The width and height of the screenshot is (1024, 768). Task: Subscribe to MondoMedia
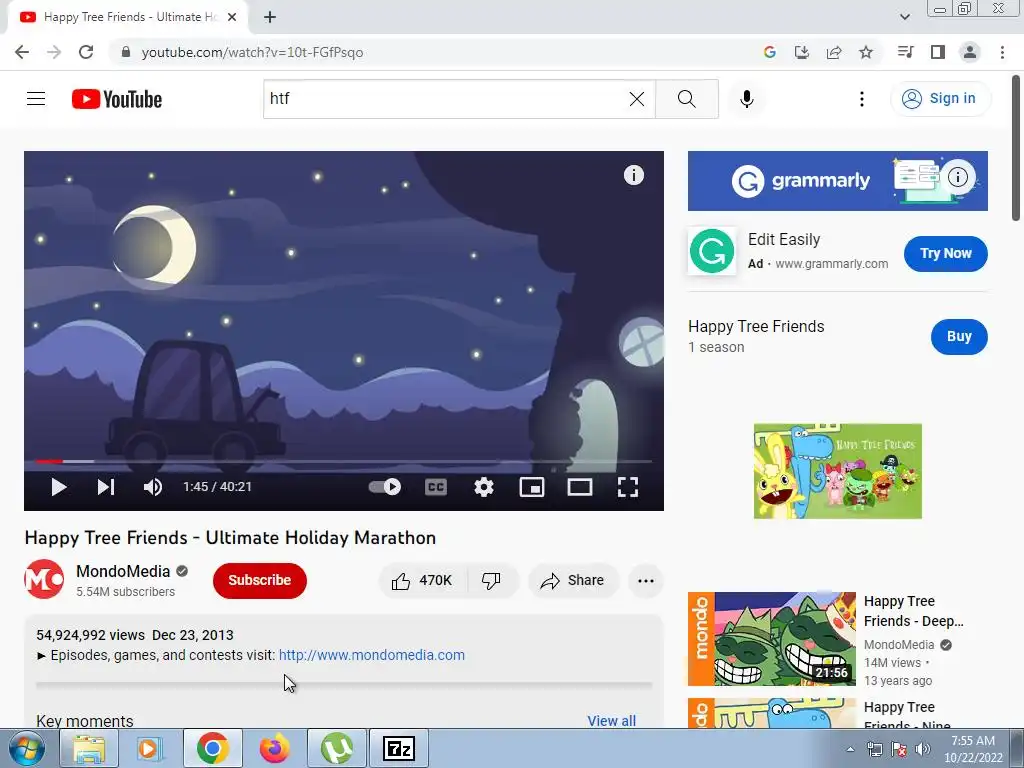click(259, 581)
